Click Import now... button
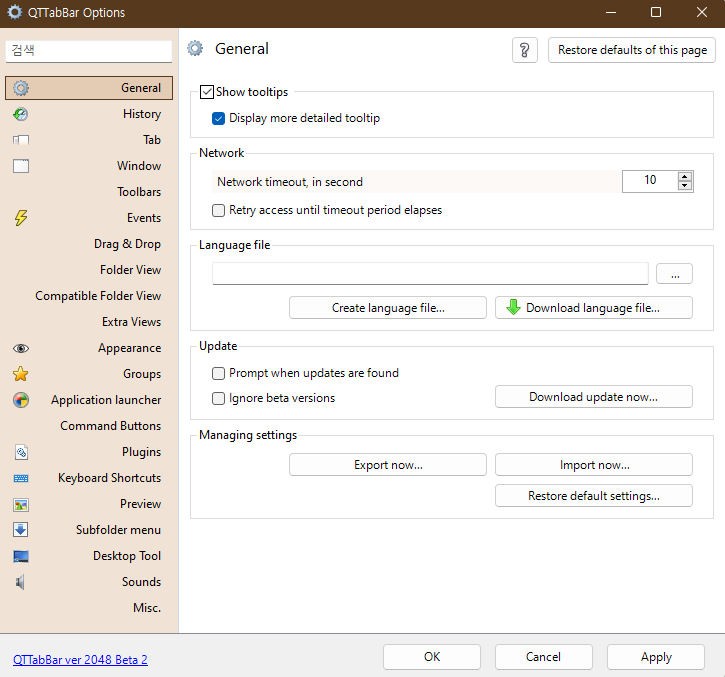Image resolution: width=725 pixels, height=677 pixels. 594,465
